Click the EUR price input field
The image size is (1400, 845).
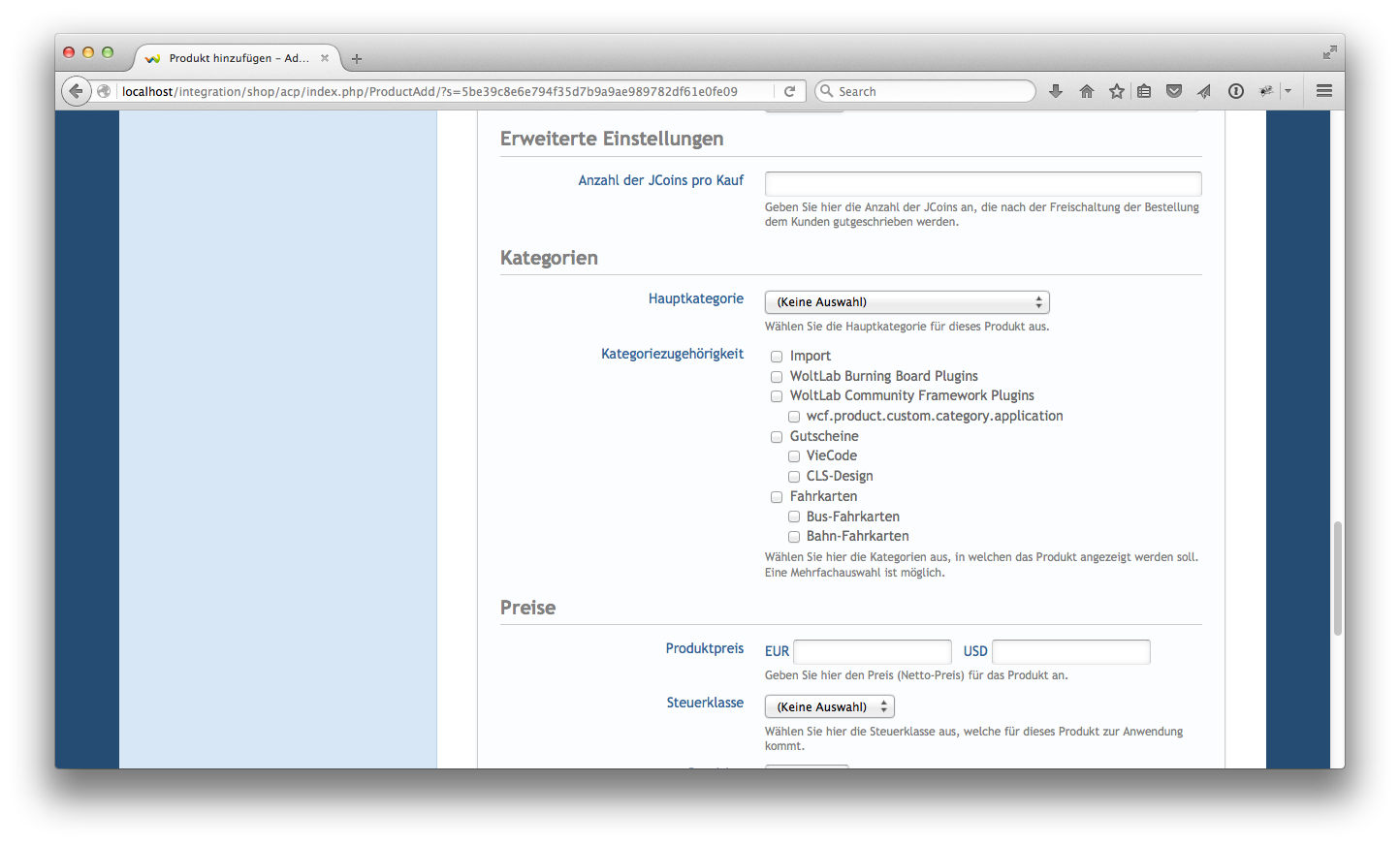872,652
